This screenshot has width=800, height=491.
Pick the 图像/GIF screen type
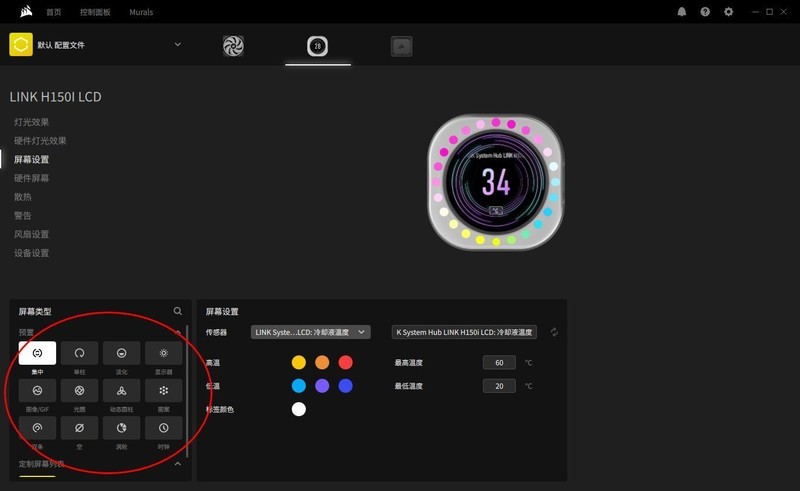click(37, 390)
